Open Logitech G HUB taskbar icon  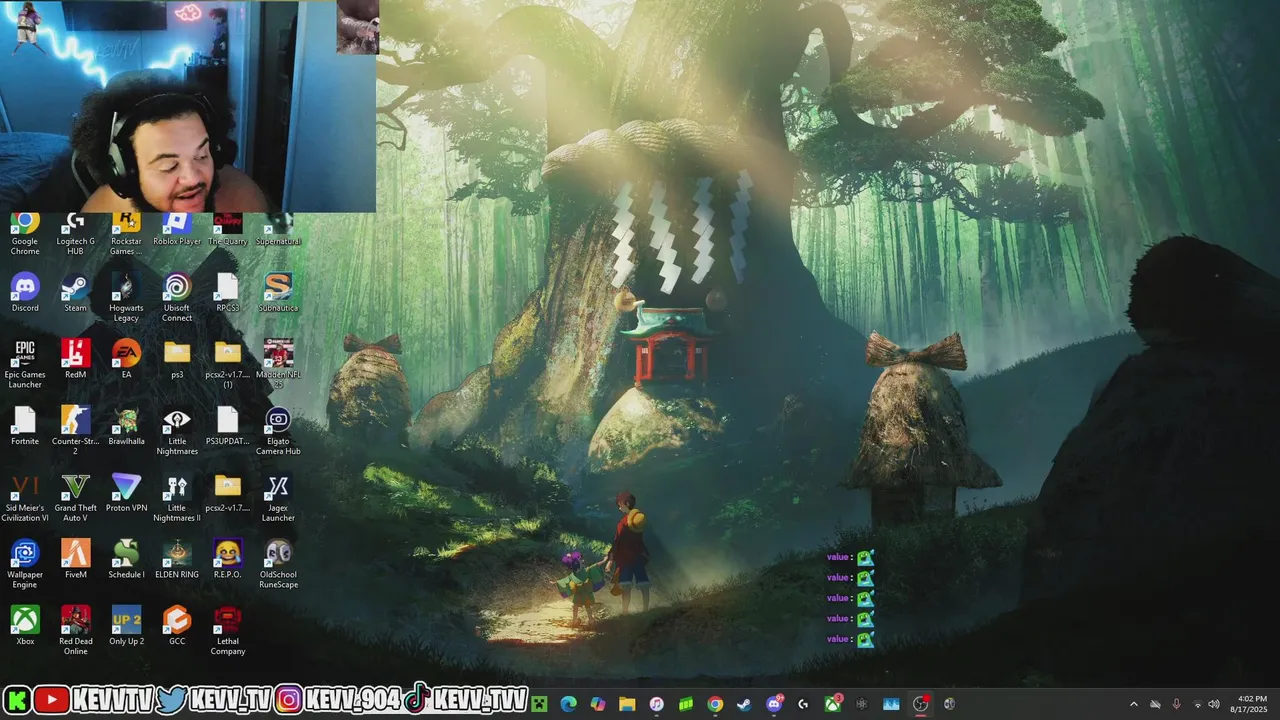pos(803,704)
